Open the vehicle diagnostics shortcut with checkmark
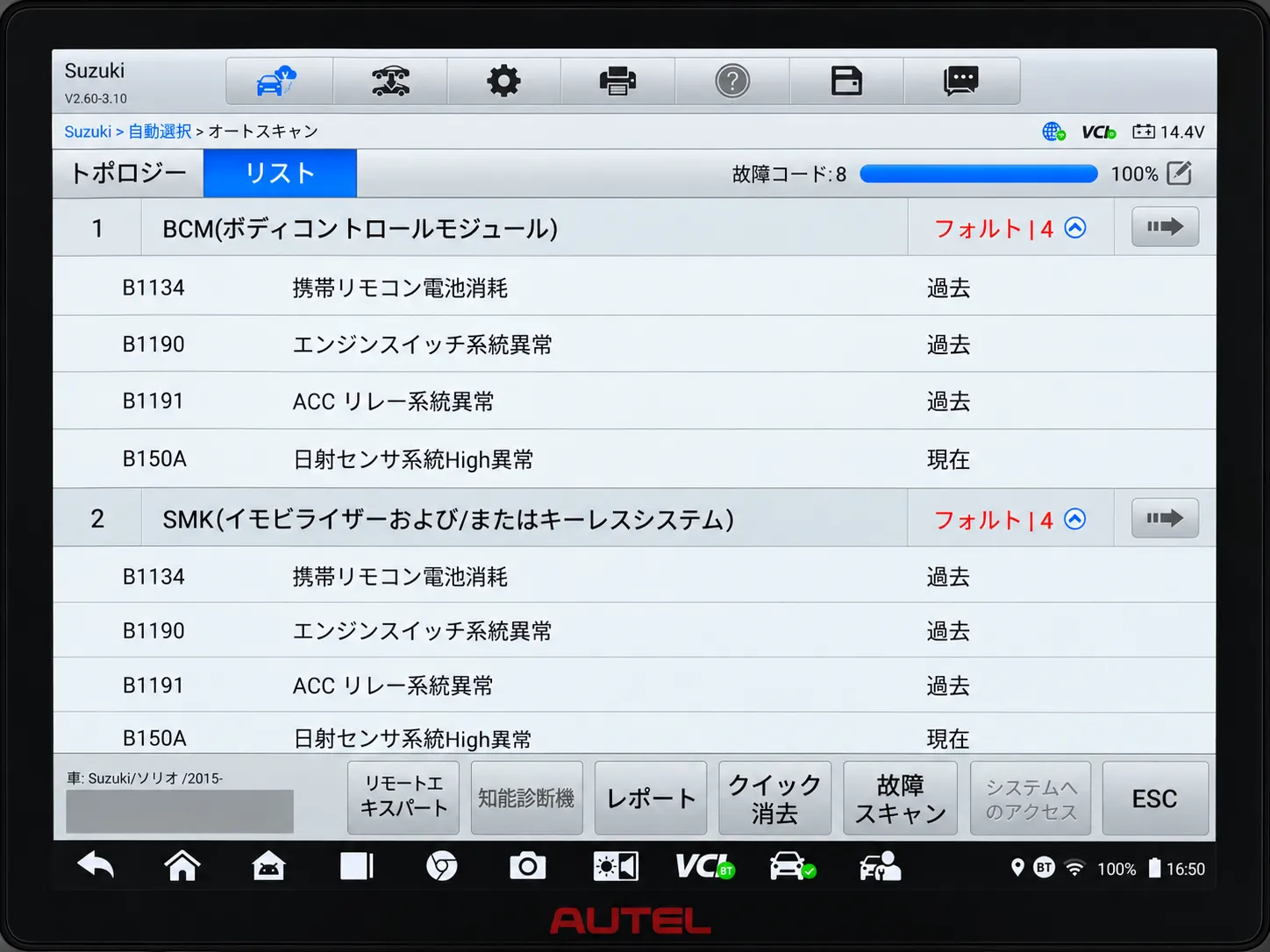This screenshot has height=952, width=1270. (x=792, y=867)
